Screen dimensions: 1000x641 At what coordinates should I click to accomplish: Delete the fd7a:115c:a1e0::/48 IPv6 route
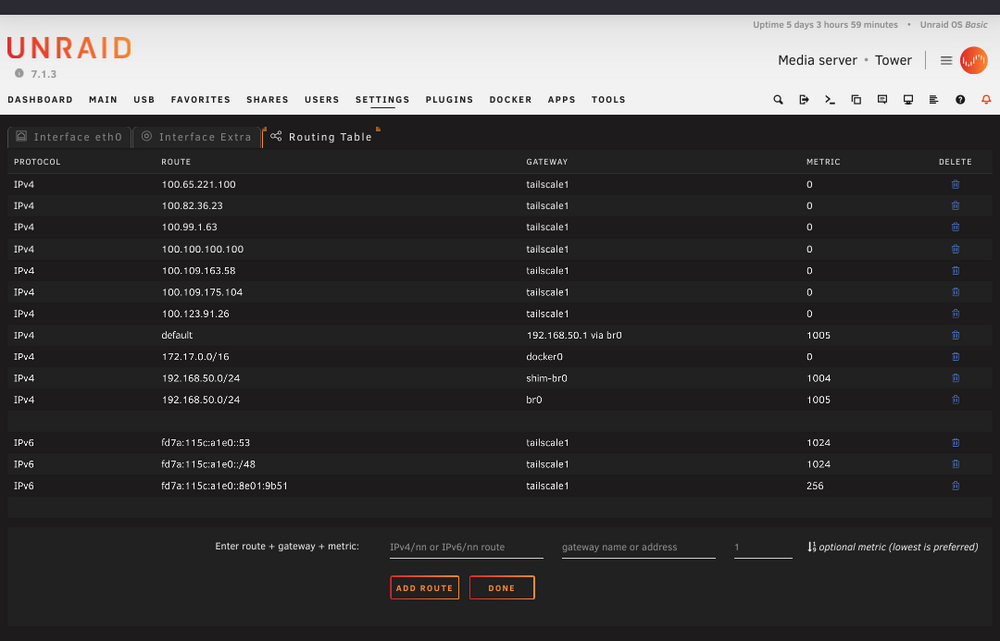[955, 464]
